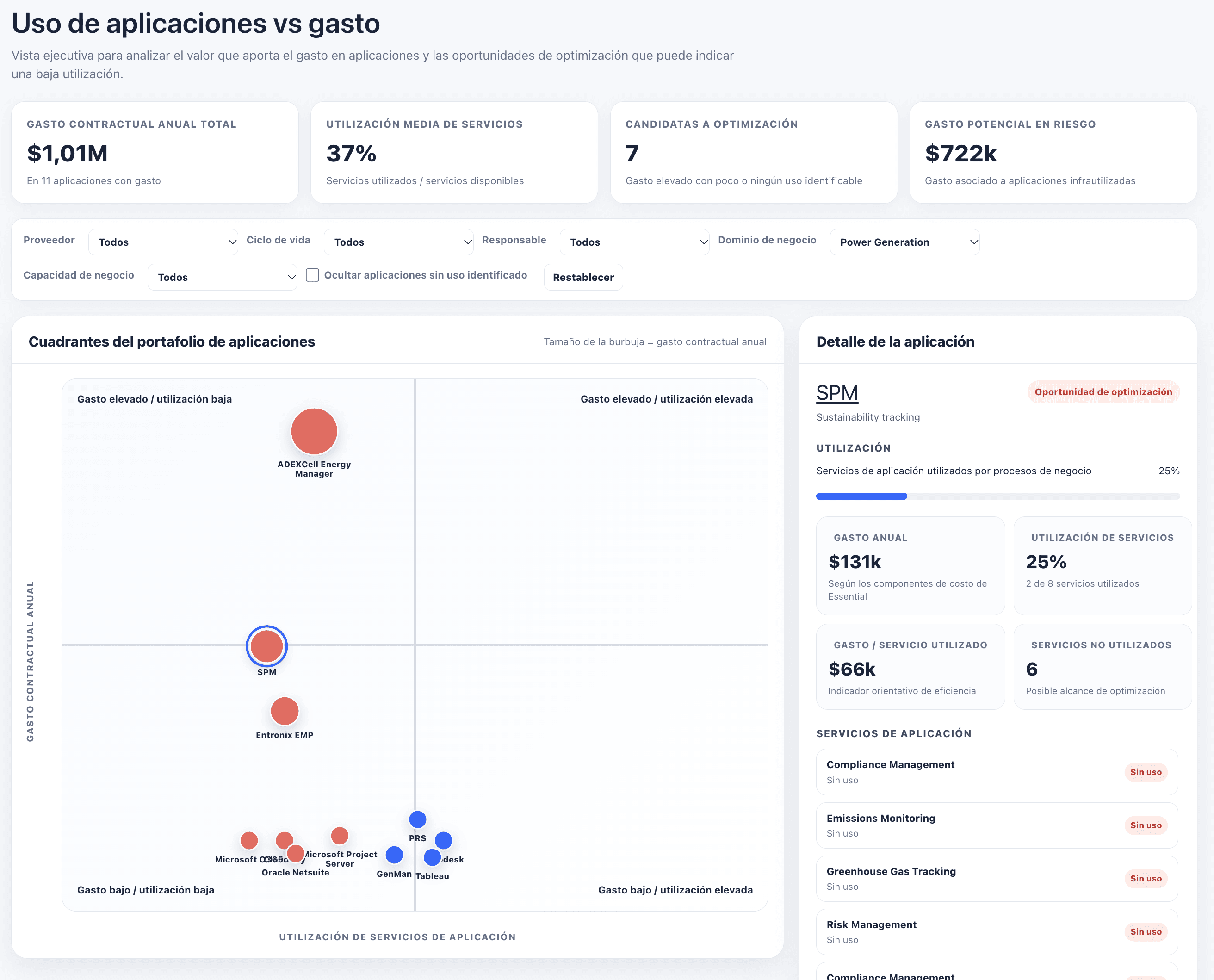
Task: Click the Servicios no utilizados 6 tile
Action: tap(1102, 667)
